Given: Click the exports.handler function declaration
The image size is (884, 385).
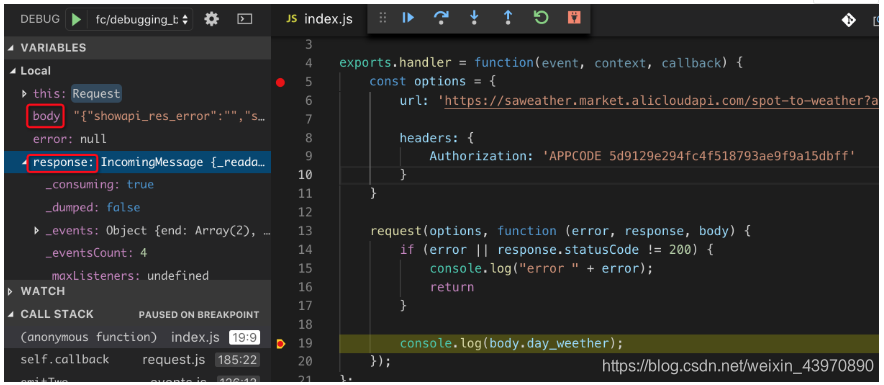Looking at the screenshot, I should click(541, 63).
